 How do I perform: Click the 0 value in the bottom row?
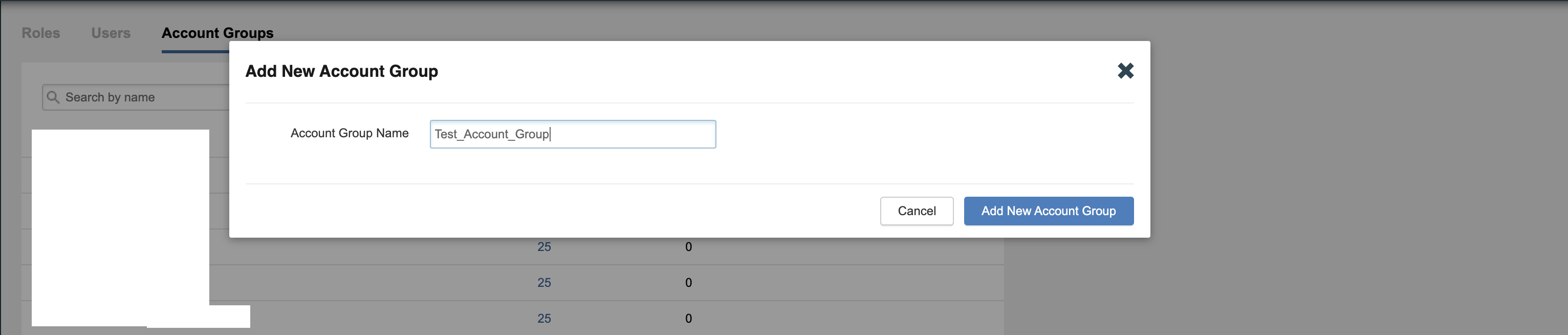[688, 319]
